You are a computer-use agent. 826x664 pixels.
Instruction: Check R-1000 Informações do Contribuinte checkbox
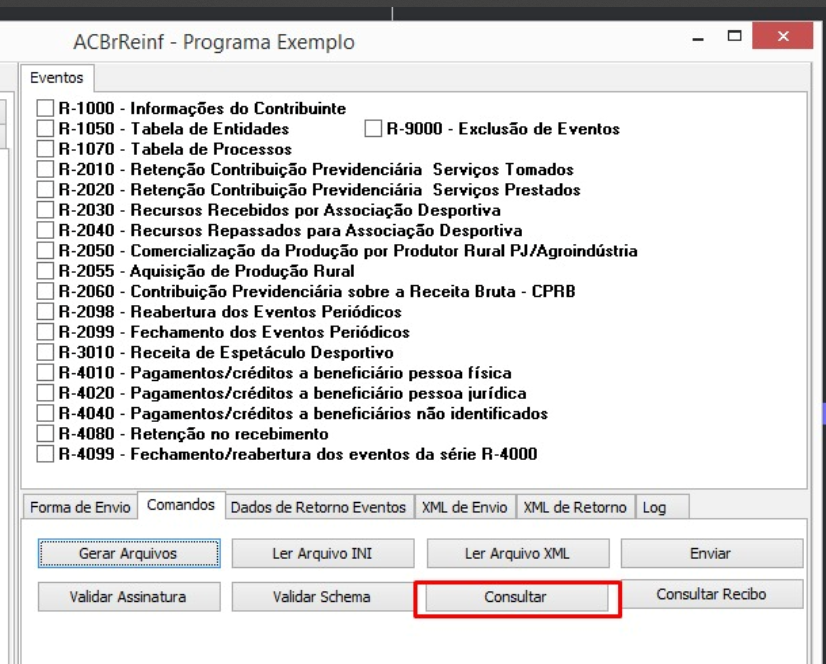(x=45, y=108)
